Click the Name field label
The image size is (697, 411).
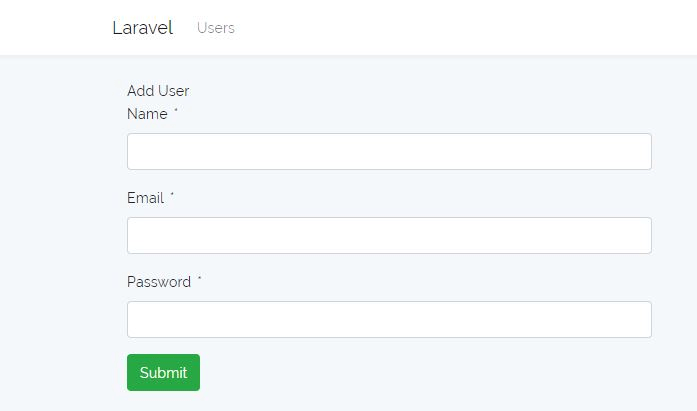click(x=147, y=114)
